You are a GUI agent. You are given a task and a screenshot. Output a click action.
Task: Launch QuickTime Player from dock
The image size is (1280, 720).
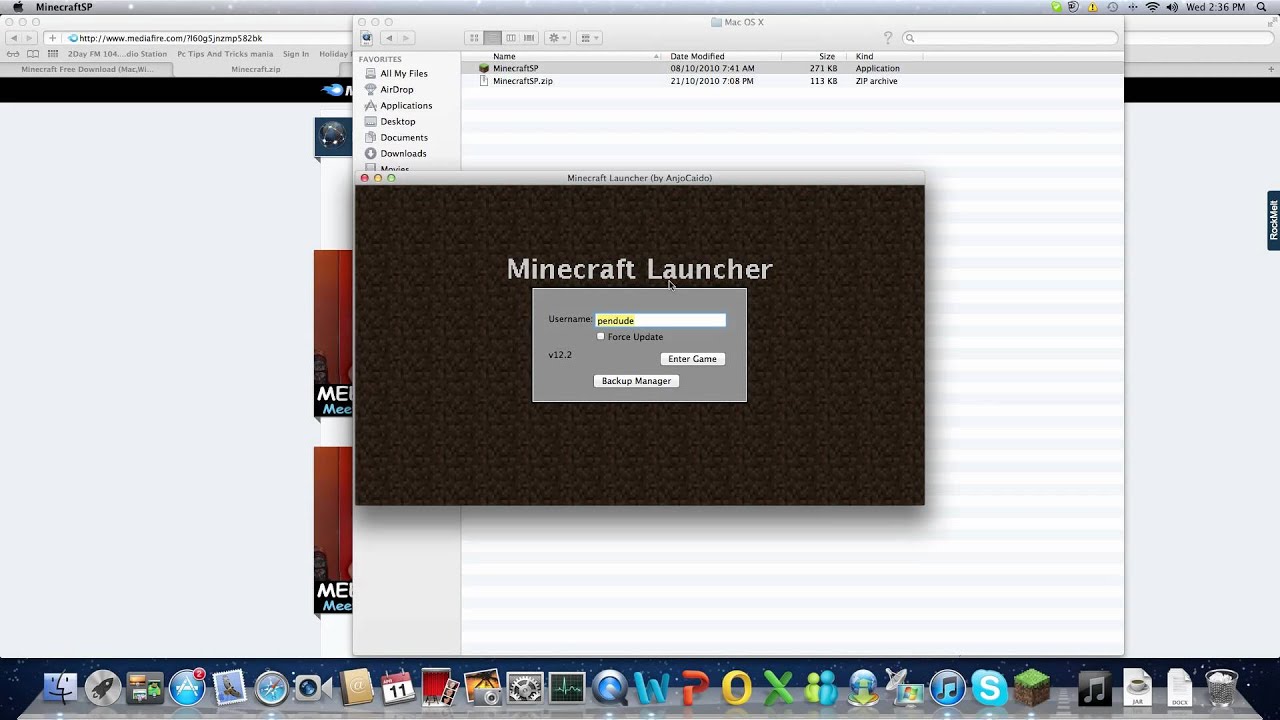pyautogui.click(x=609, y=688)
